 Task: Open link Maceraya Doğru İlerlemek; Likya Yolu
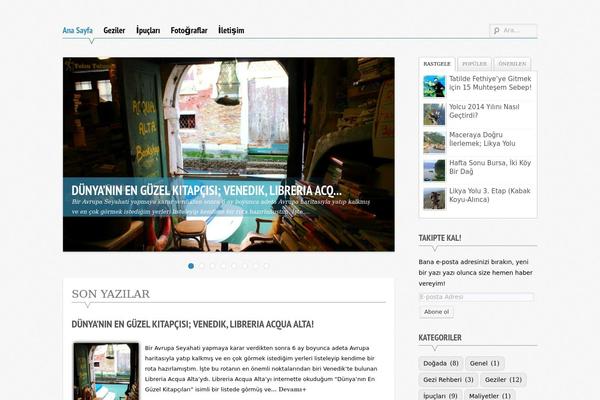(482, 139)
